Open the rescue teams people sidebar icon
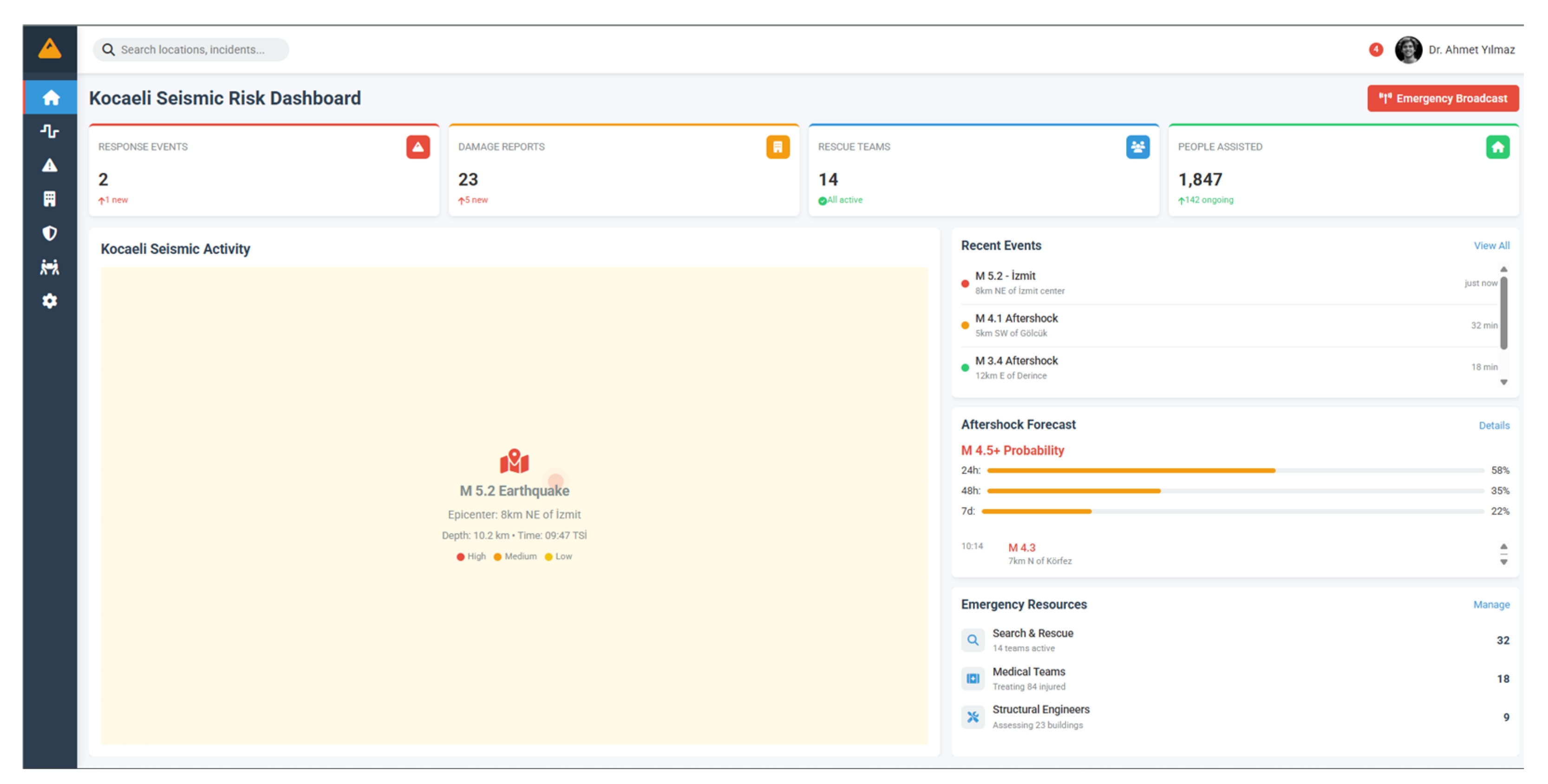The width and height of the screenshot is (1548, 784). click(50, 267)
